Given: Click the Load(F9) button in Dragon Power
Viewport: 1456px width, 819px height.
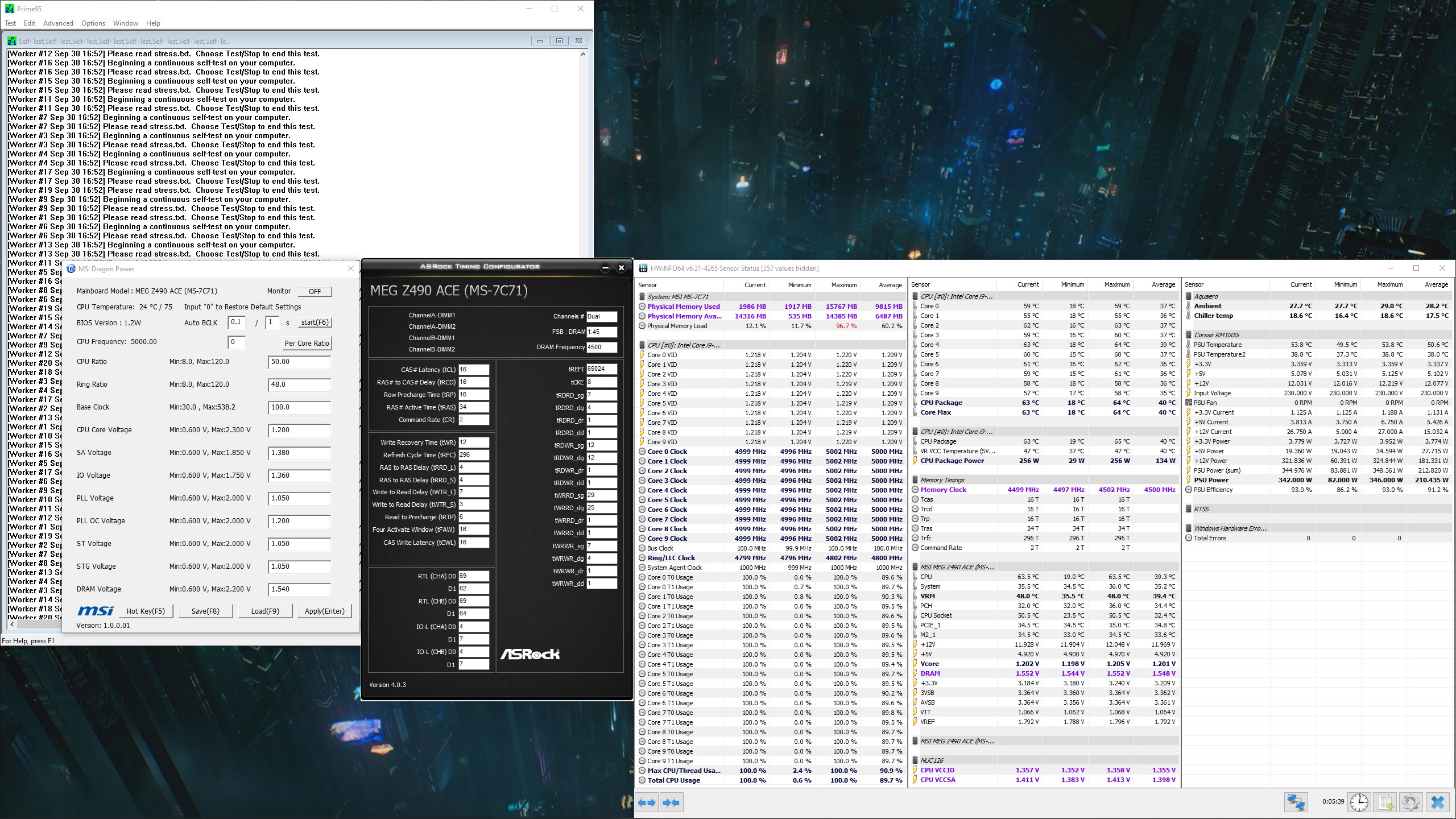Looking at the screenshot, I should pos(265,611).
